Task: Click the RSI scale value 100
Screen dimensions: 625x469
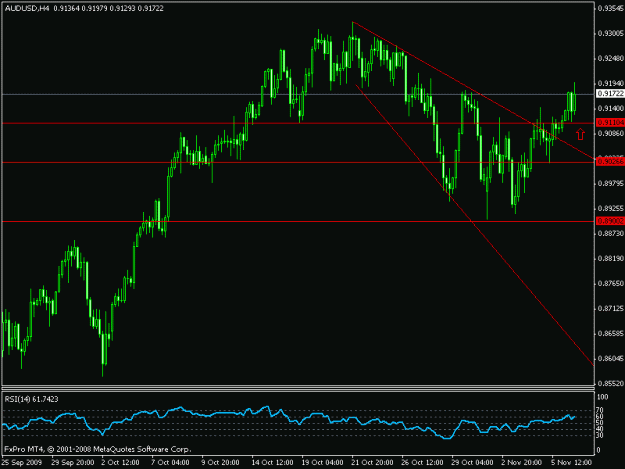Action: tap(603, 397)
